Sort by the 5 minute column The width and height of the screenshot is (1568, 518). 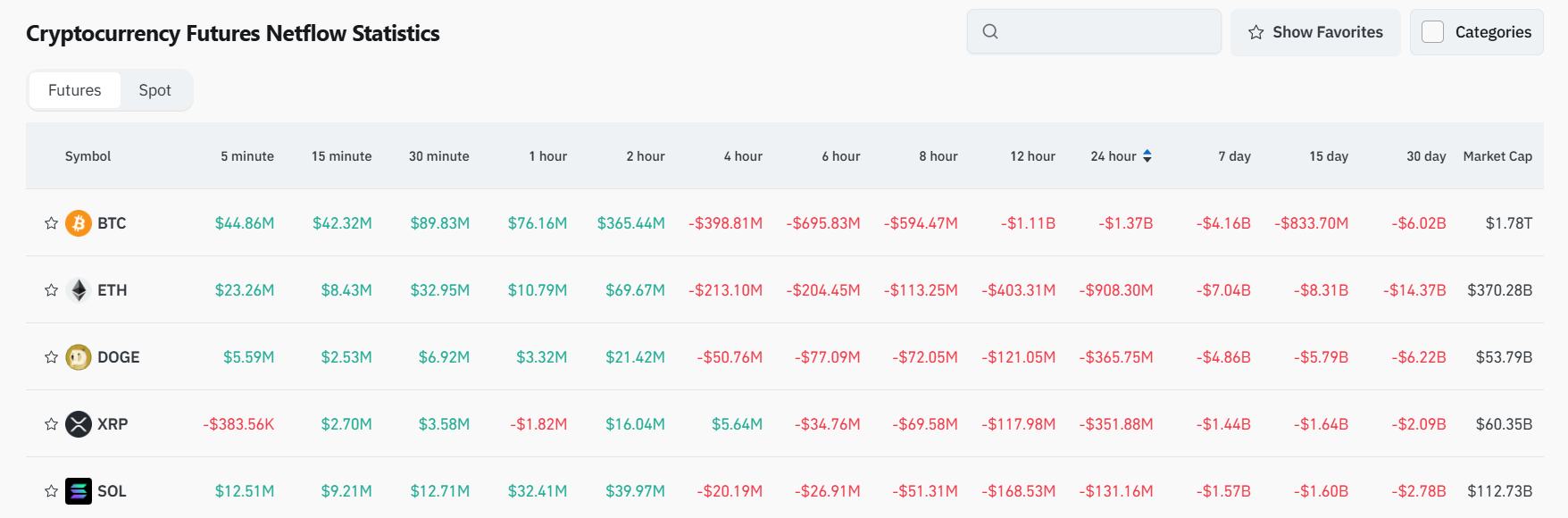tap(247, 156)
